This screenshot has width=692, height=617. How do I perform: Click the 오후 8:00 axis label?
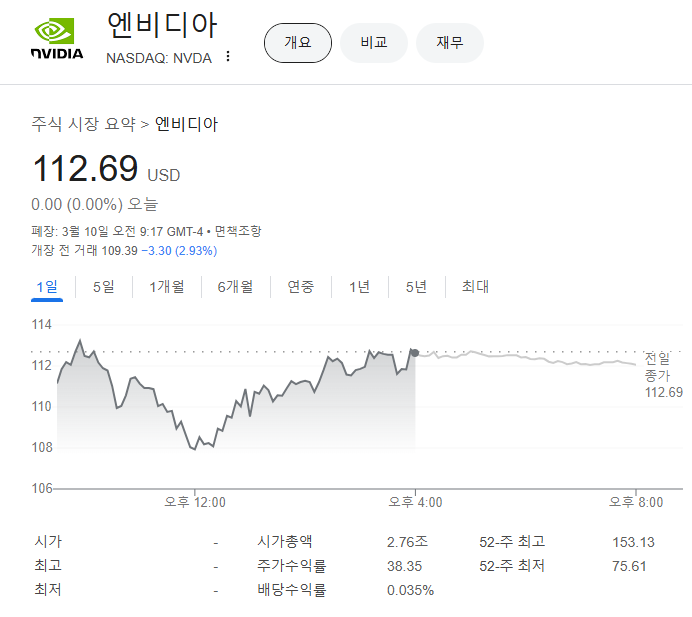pyautogui.click(x=636, y=502)
